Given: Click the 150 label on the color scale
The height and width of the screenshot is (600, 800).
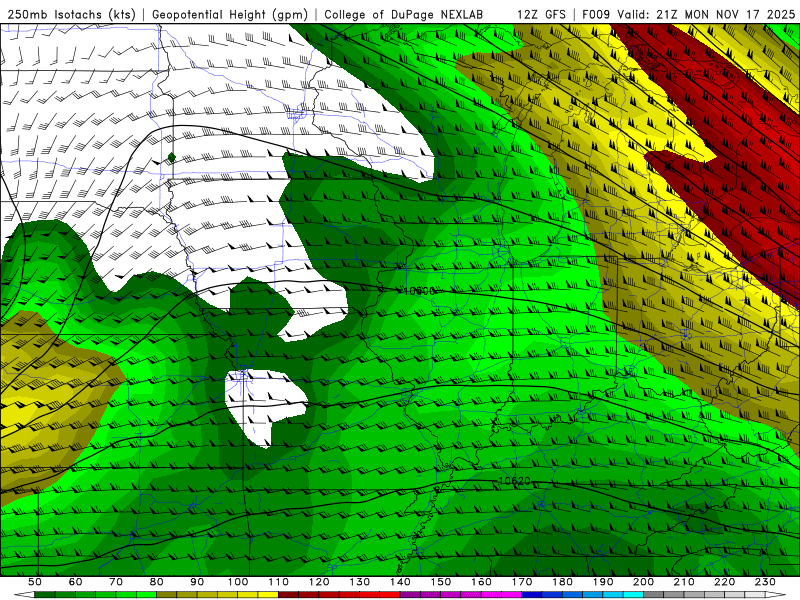Looking at the screenshot, I should pos(441,582).
